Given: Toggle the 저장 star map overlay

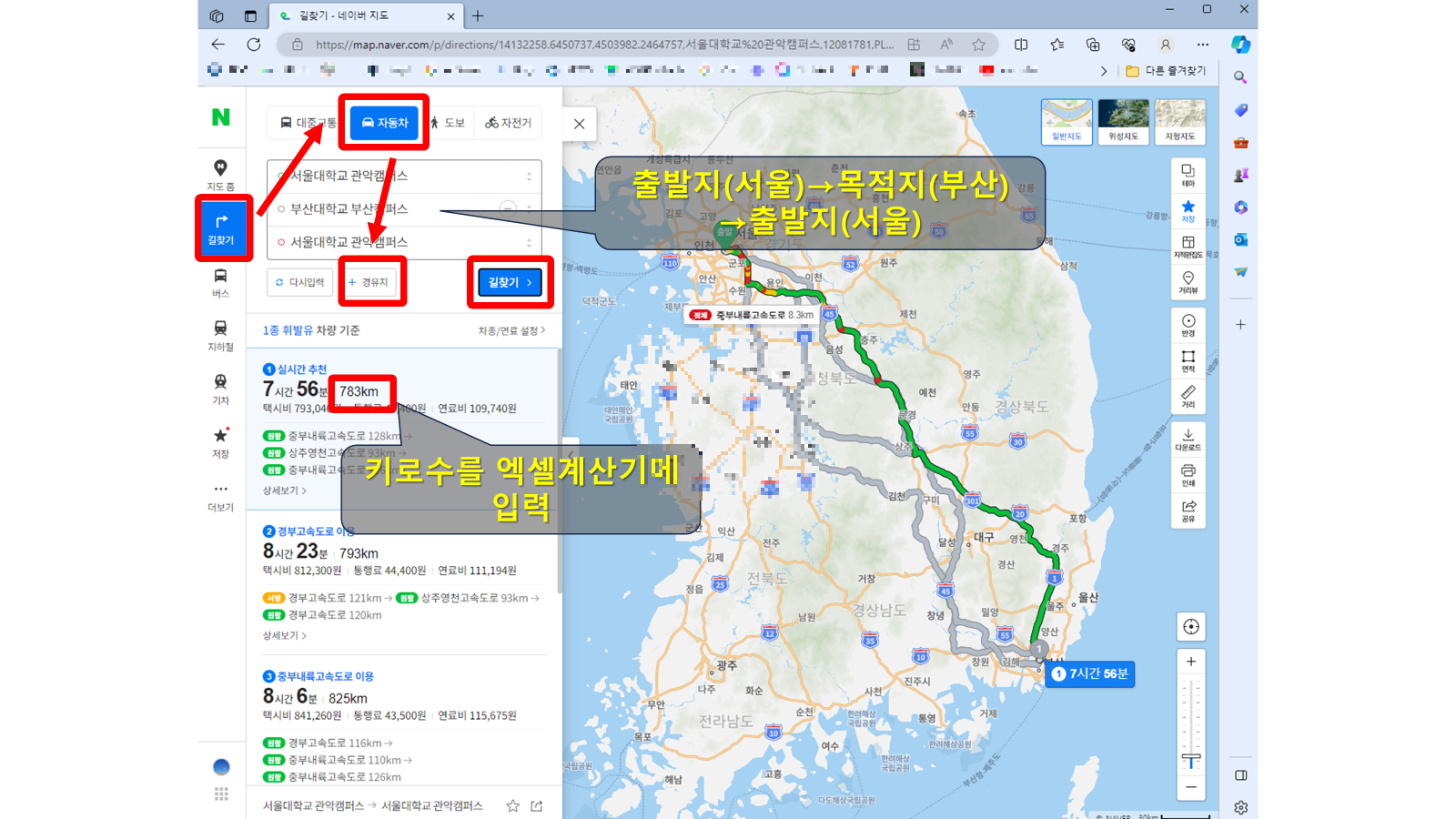Looking at the screenshot, I should tap(1188, 210).
